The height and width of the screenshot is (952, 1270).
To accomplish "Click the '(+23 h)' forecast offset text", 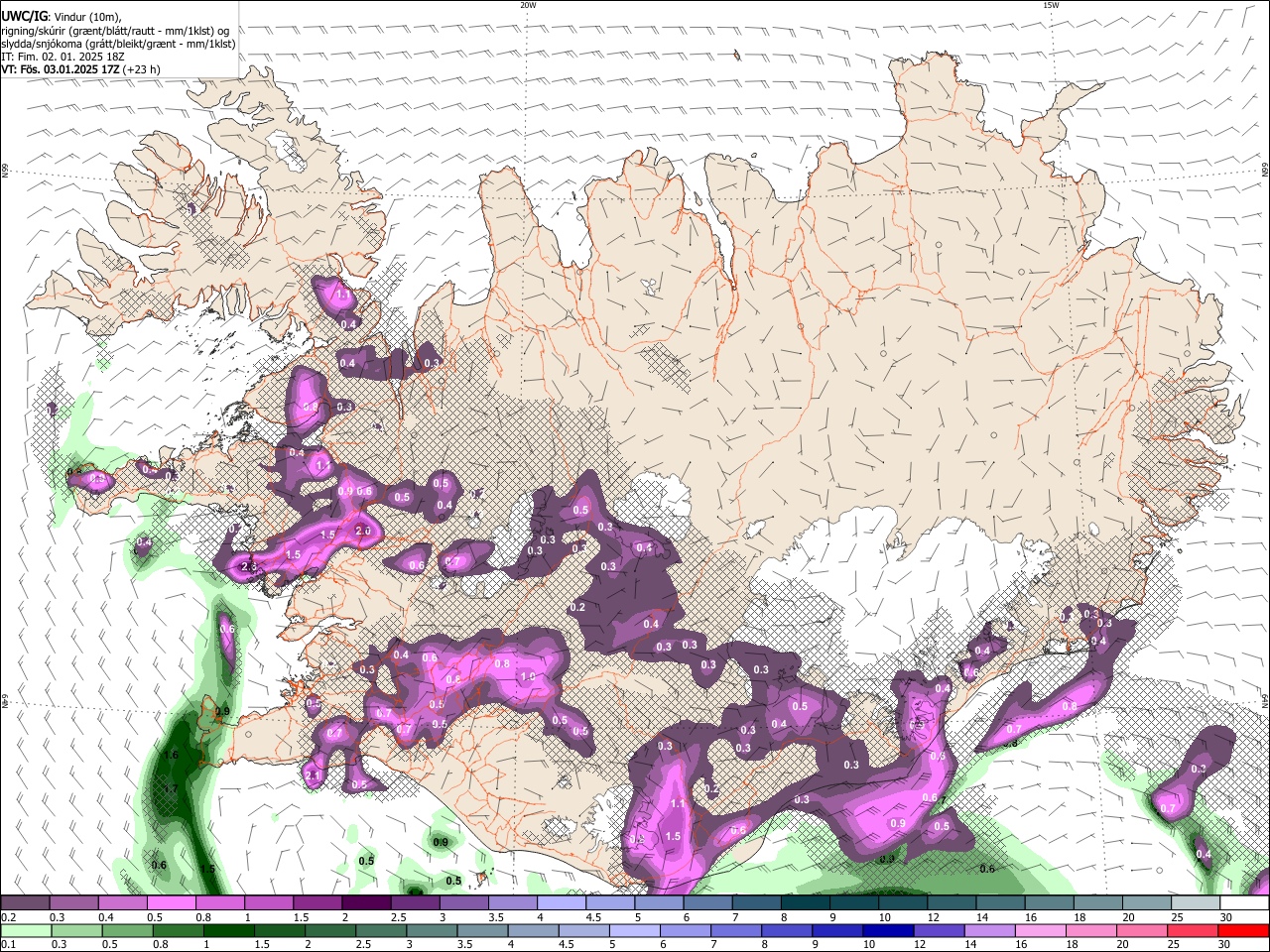I will point(143,69).
